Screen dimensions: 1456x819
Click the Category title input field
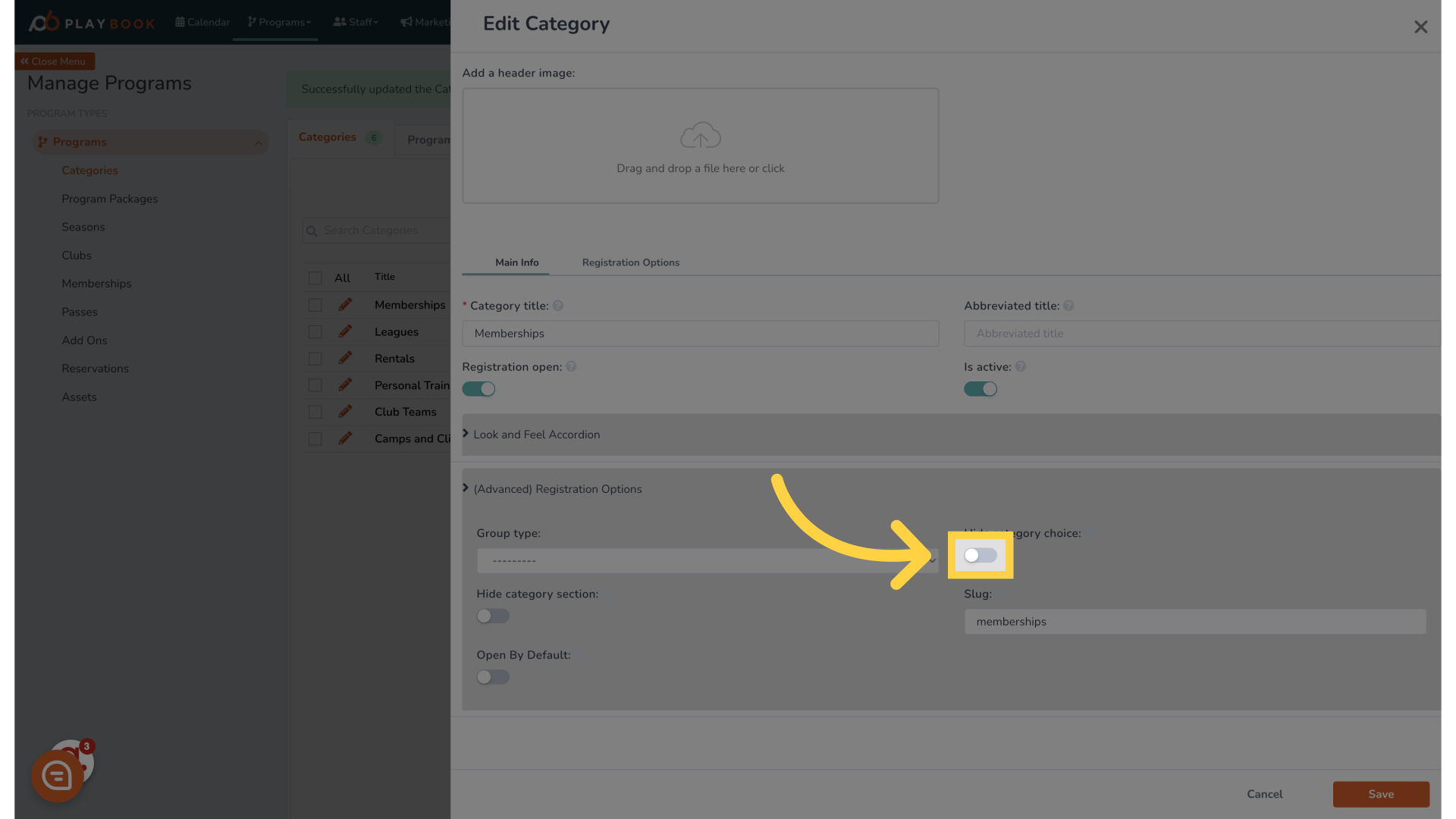(x=700, y=334)
